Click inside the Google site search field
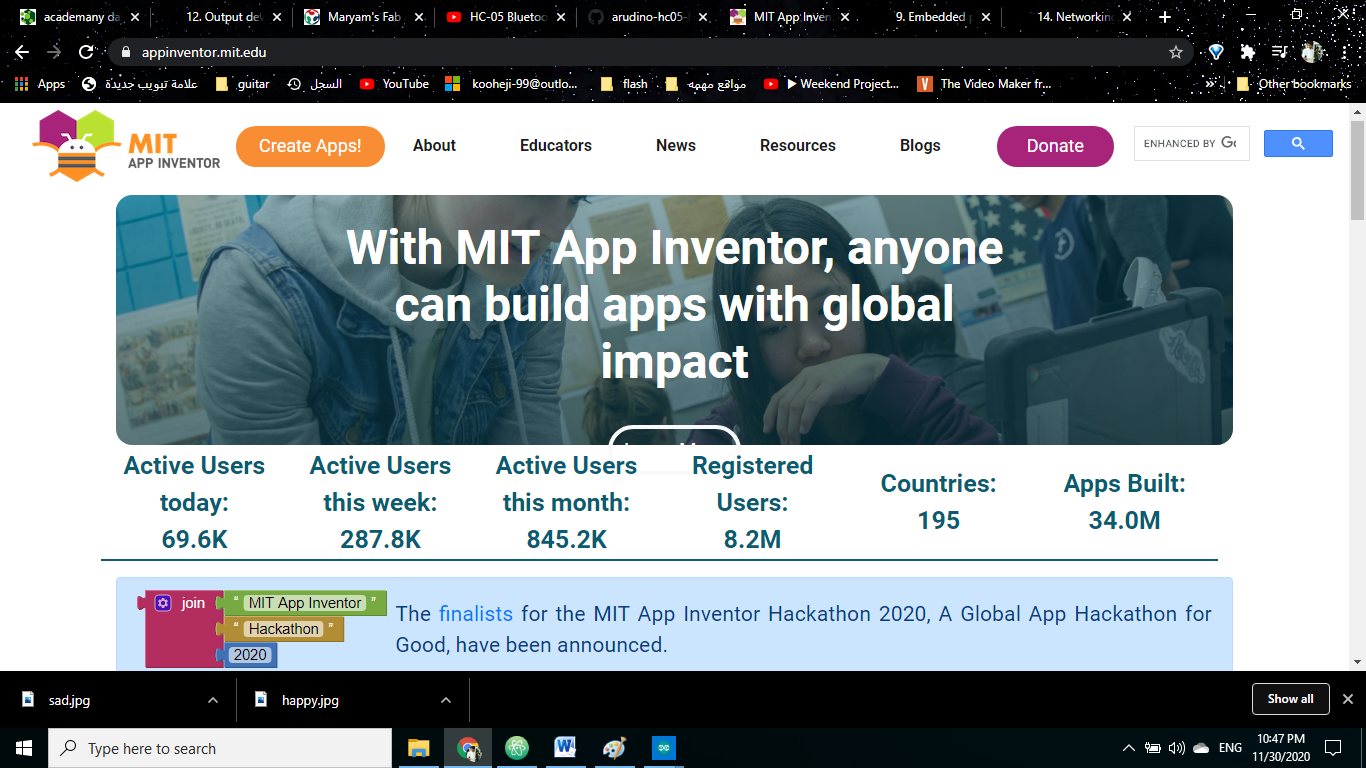The image size is (1366, 768). [x=1190, y=143]
